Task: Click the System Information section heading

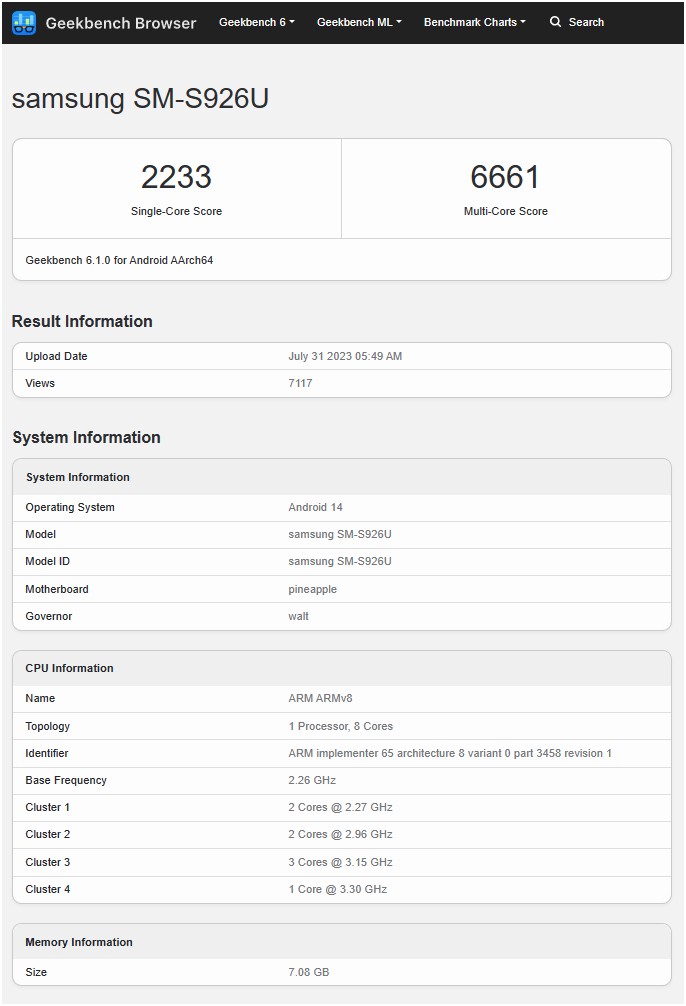Action: [86, 438]
